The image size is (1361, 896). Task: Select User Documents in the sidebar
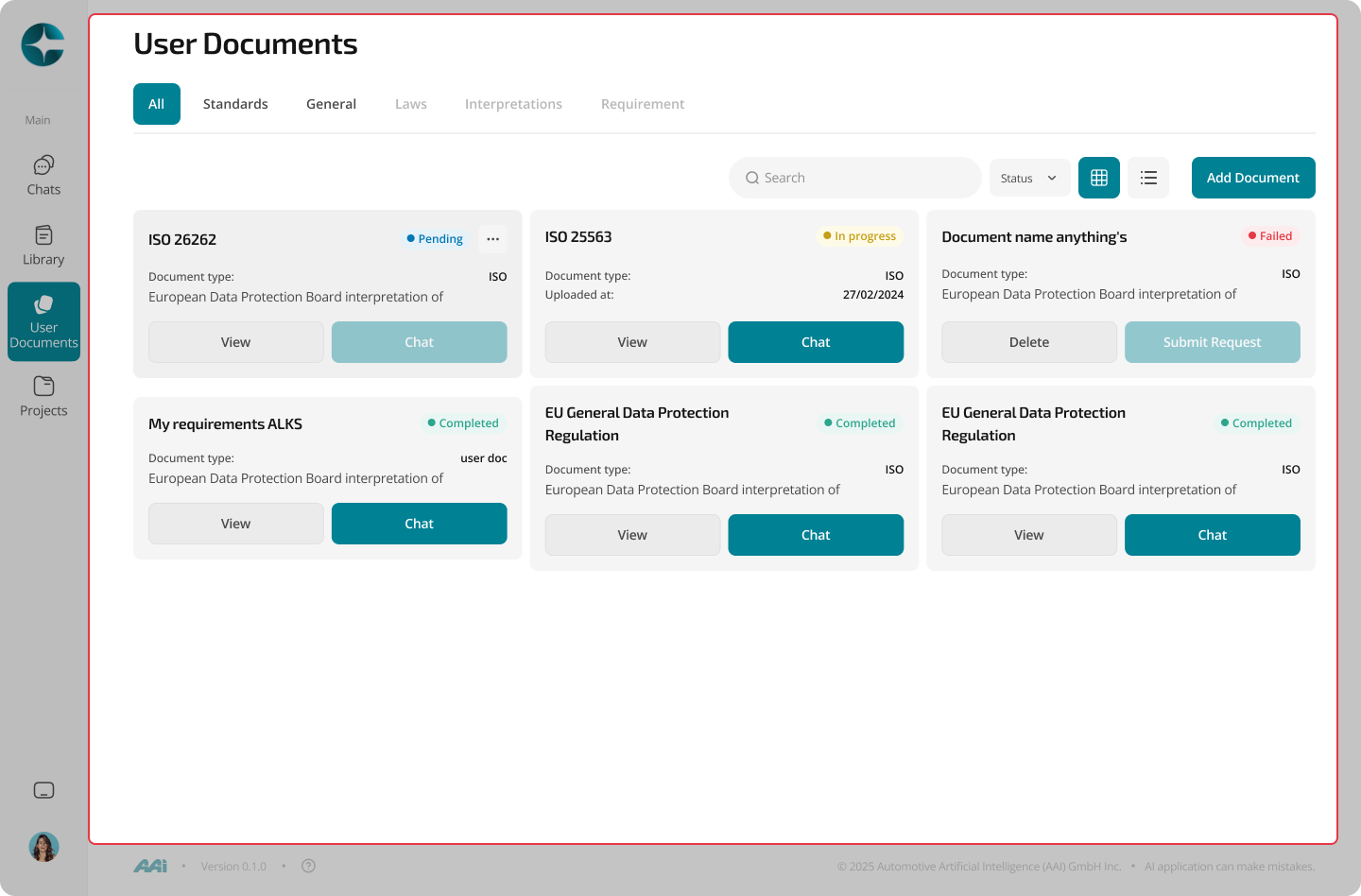(43, 321)
